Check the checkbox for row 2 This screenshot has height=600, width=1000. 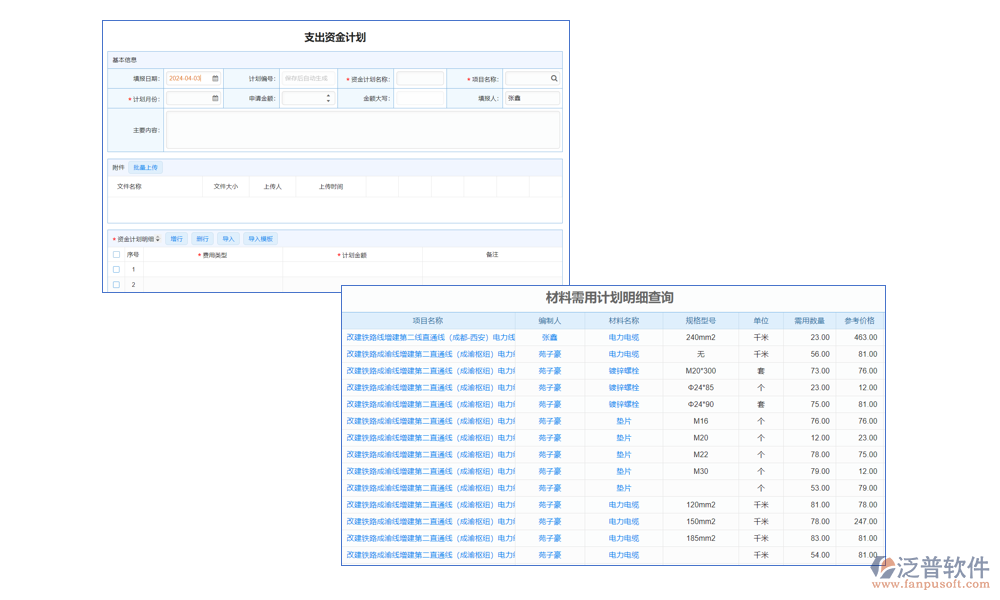coord(116,285)
